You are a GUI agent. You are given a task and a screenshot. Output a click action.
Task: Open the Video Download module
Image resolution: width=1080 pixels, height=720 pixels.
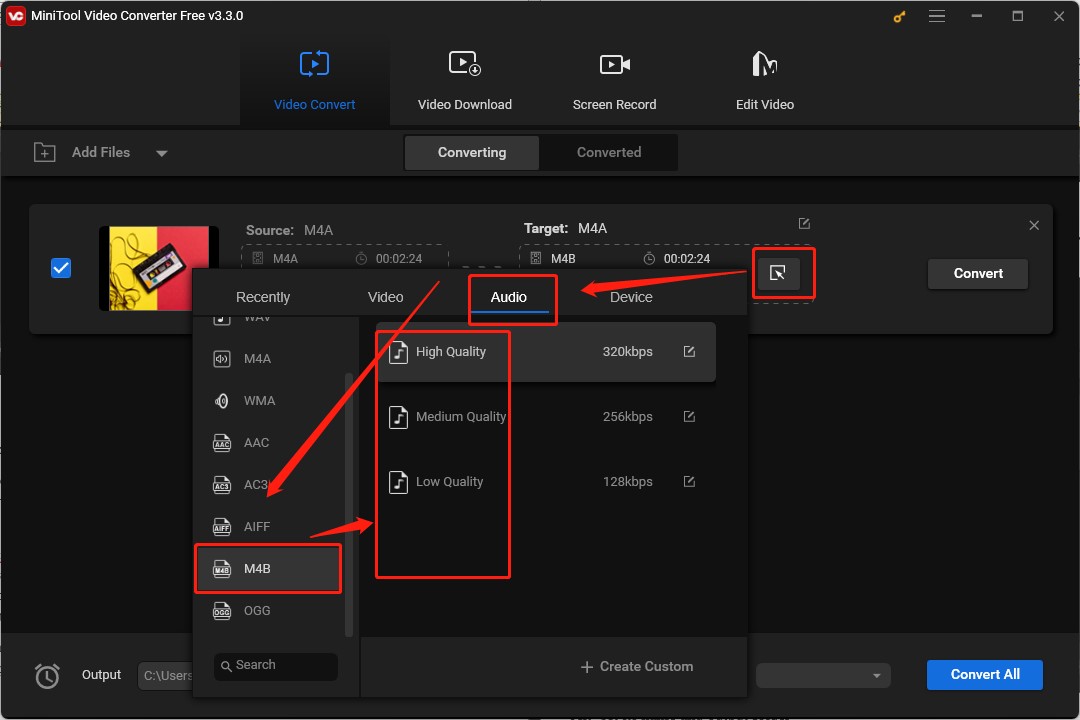[464, 80]
